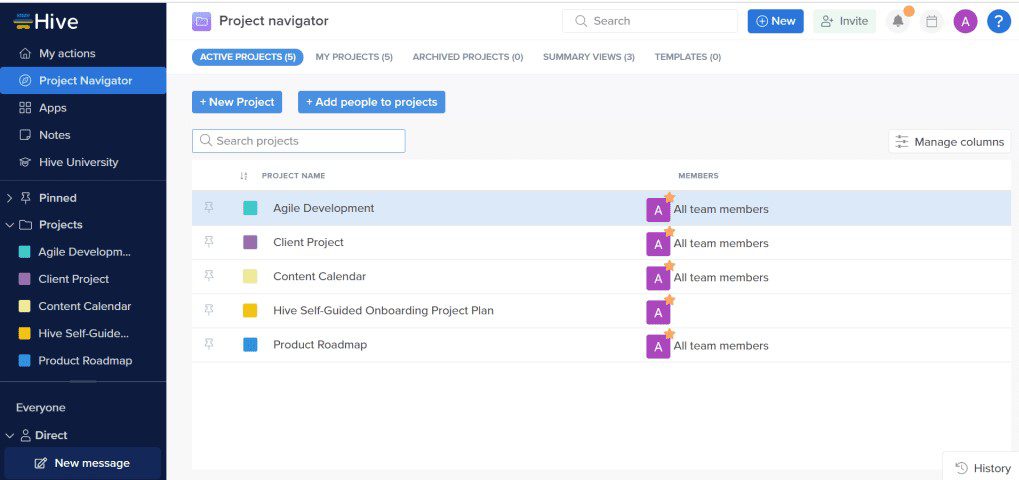This screenshot has width=1019, height=480.
Task: Click the Project Name column header
Action: point(294,176)
